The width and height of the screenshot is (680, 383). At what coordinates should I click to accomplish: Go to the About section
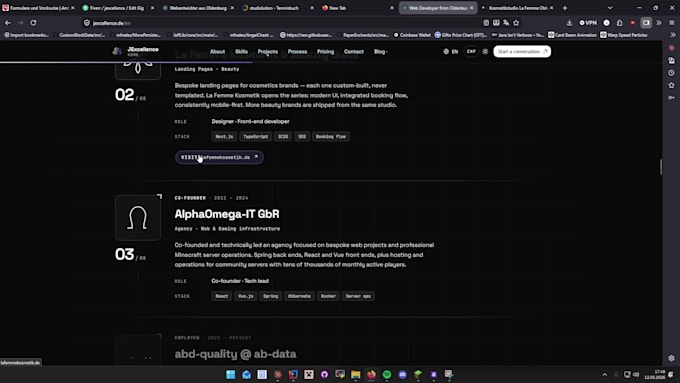pos(217,52)
